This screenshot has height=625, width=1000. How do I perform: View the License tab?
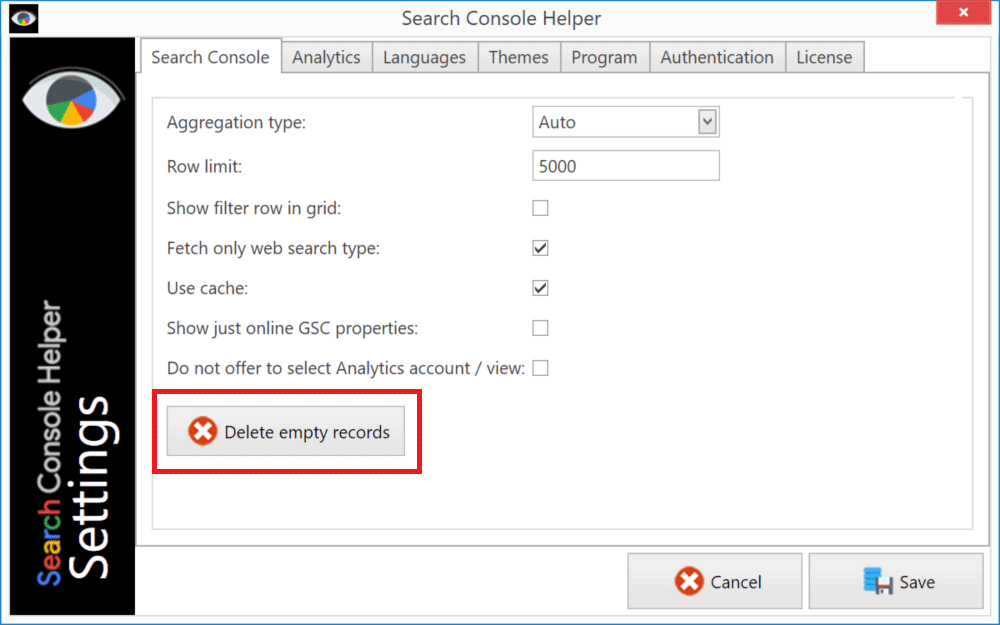(825, 57)
